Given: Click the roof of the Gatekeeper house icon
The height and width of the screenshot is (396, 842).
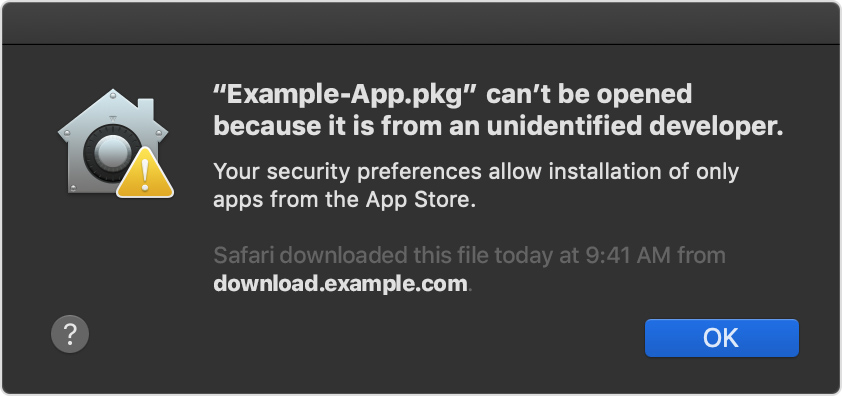Looking at the screenshot, I should click(113, 111).
